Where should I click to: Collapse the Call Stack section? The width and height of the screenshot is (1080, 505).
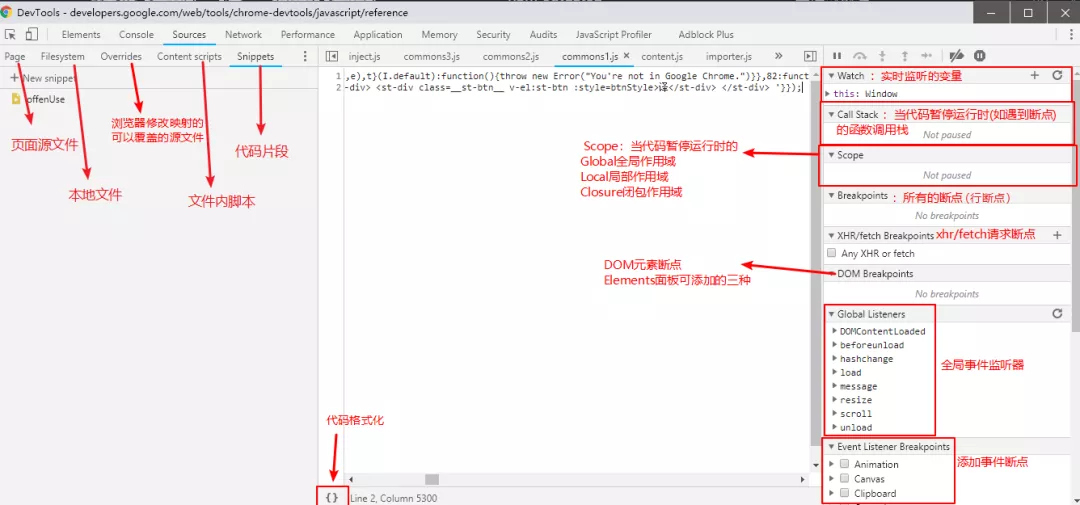[831, 114]
